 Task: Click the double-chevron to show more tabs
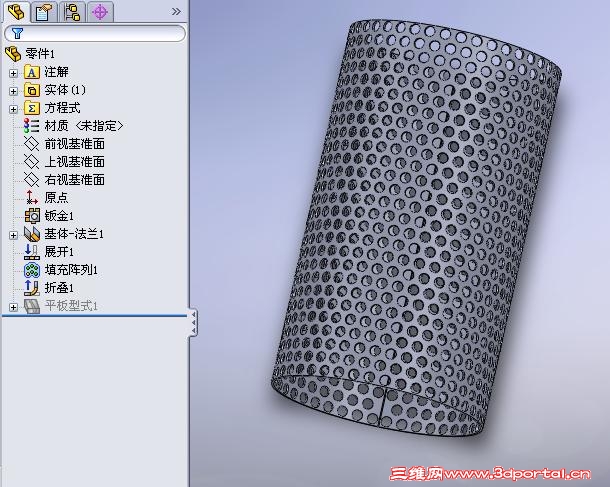[x=176, y=12]
